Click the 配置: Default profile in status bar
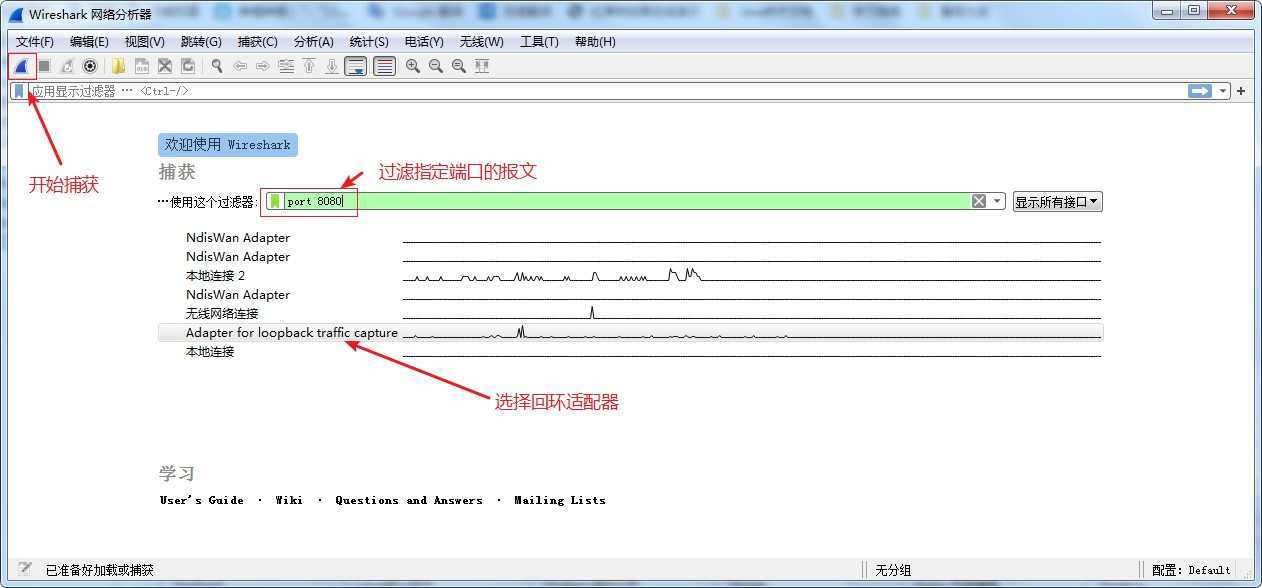 (1191, 570)
